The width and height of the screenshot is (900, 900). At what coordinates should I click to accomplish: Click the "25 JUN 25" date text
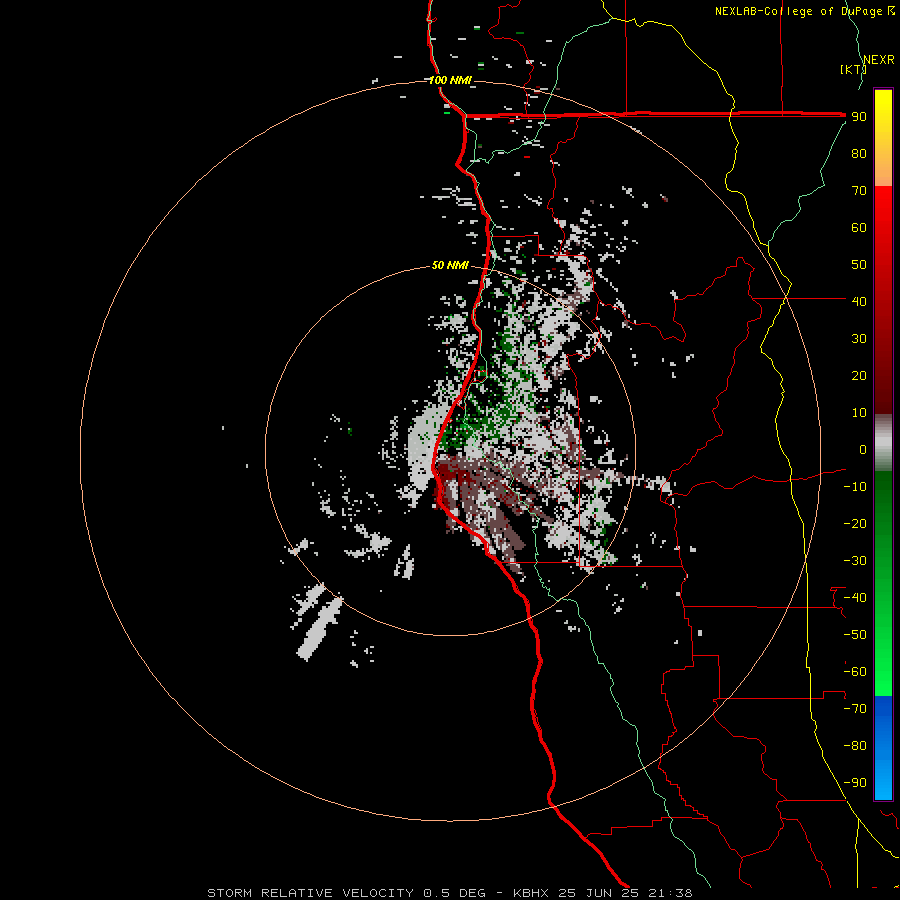coord(599,893)
